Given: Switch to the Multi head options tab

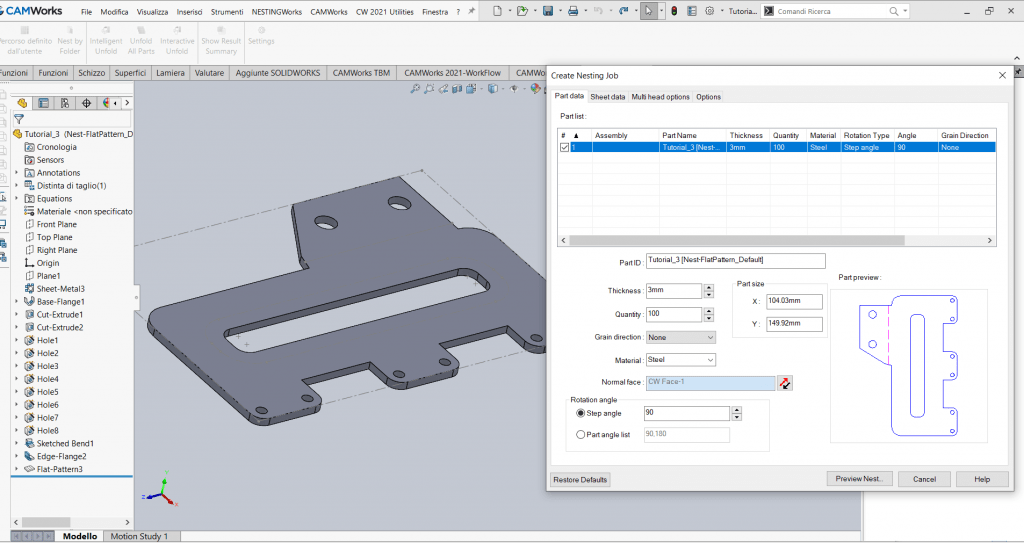Looking at the screenshot, I should (660, 97).
